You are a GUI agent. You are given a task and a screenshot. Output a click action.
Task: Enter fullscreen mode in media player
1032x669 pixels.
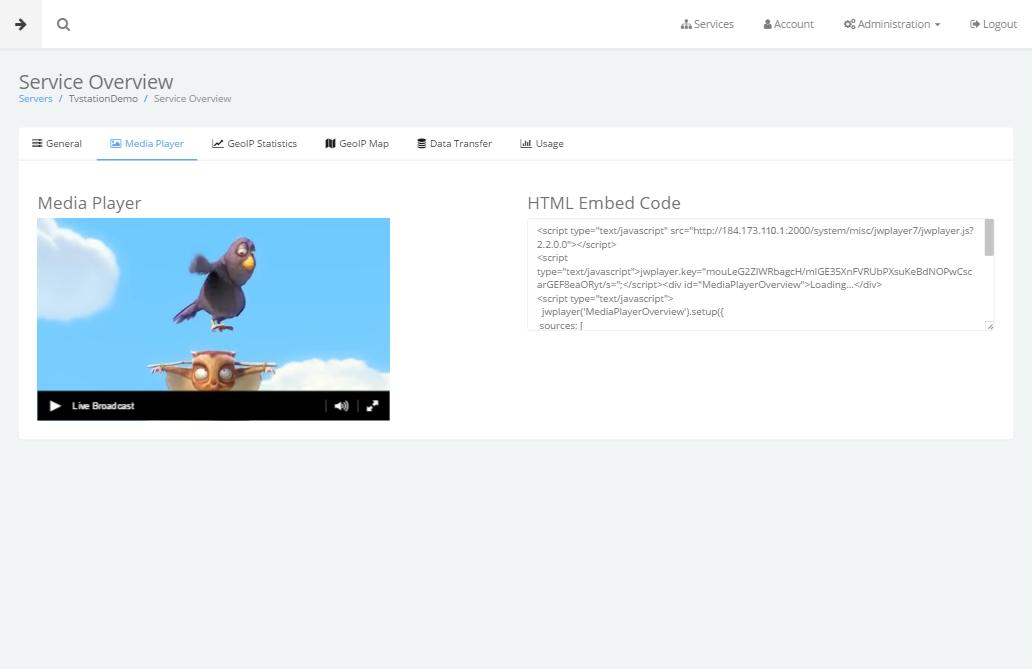[x=373, y=406]
